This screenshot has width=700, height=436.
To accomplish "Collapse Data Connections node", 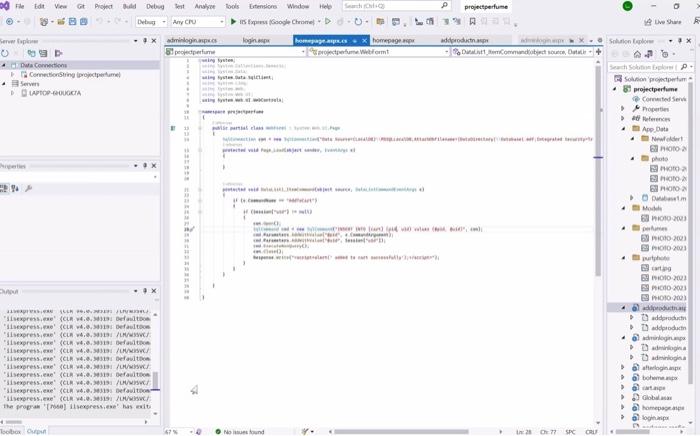I will click(4, 65).
